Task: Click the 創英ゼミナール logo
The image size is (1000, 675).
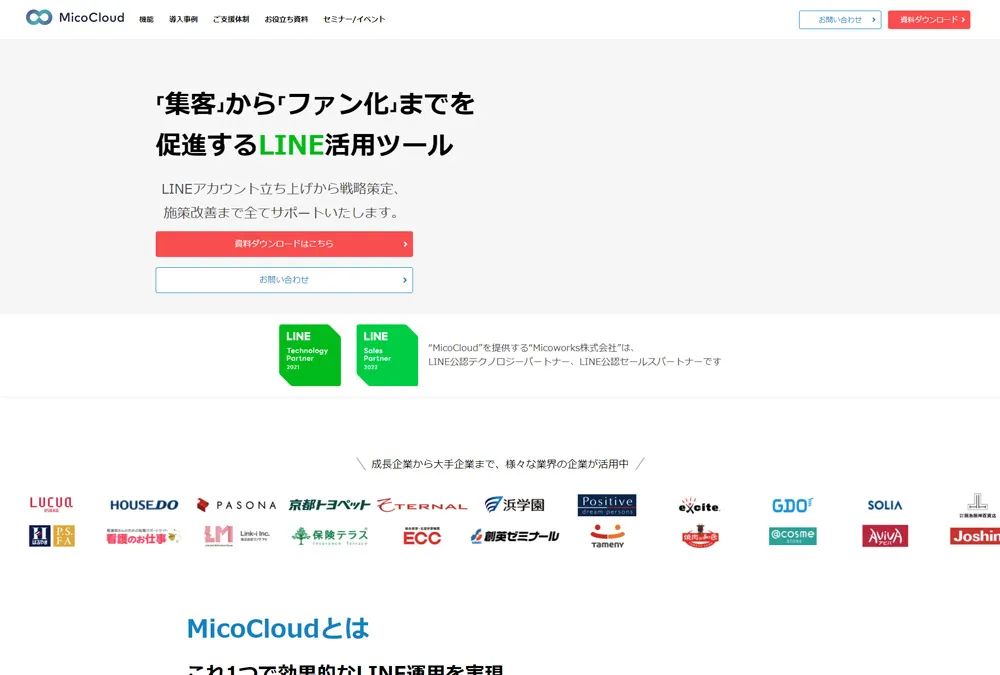Action: click(515, 536)
